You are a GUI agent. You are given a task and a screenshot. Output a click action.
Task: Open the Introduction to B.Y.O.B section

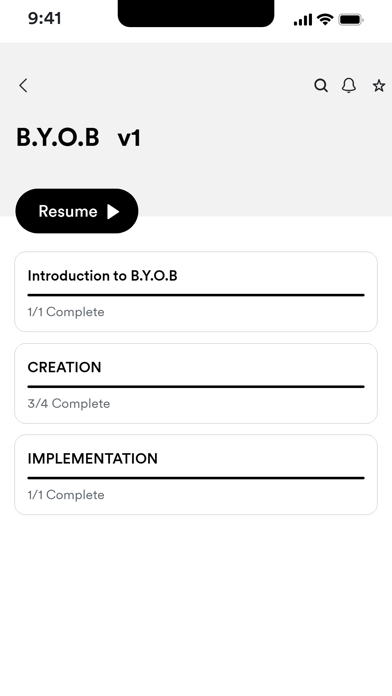[x=196, y=292]
